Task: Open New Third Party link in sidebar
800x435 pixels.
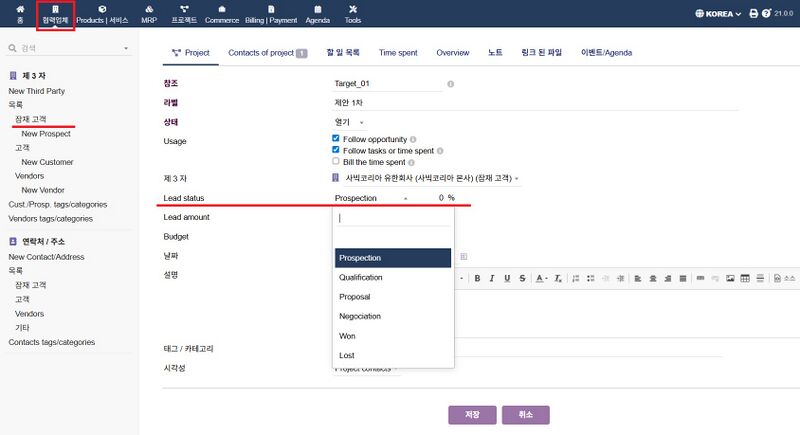Action: click(x=37, y=90)
